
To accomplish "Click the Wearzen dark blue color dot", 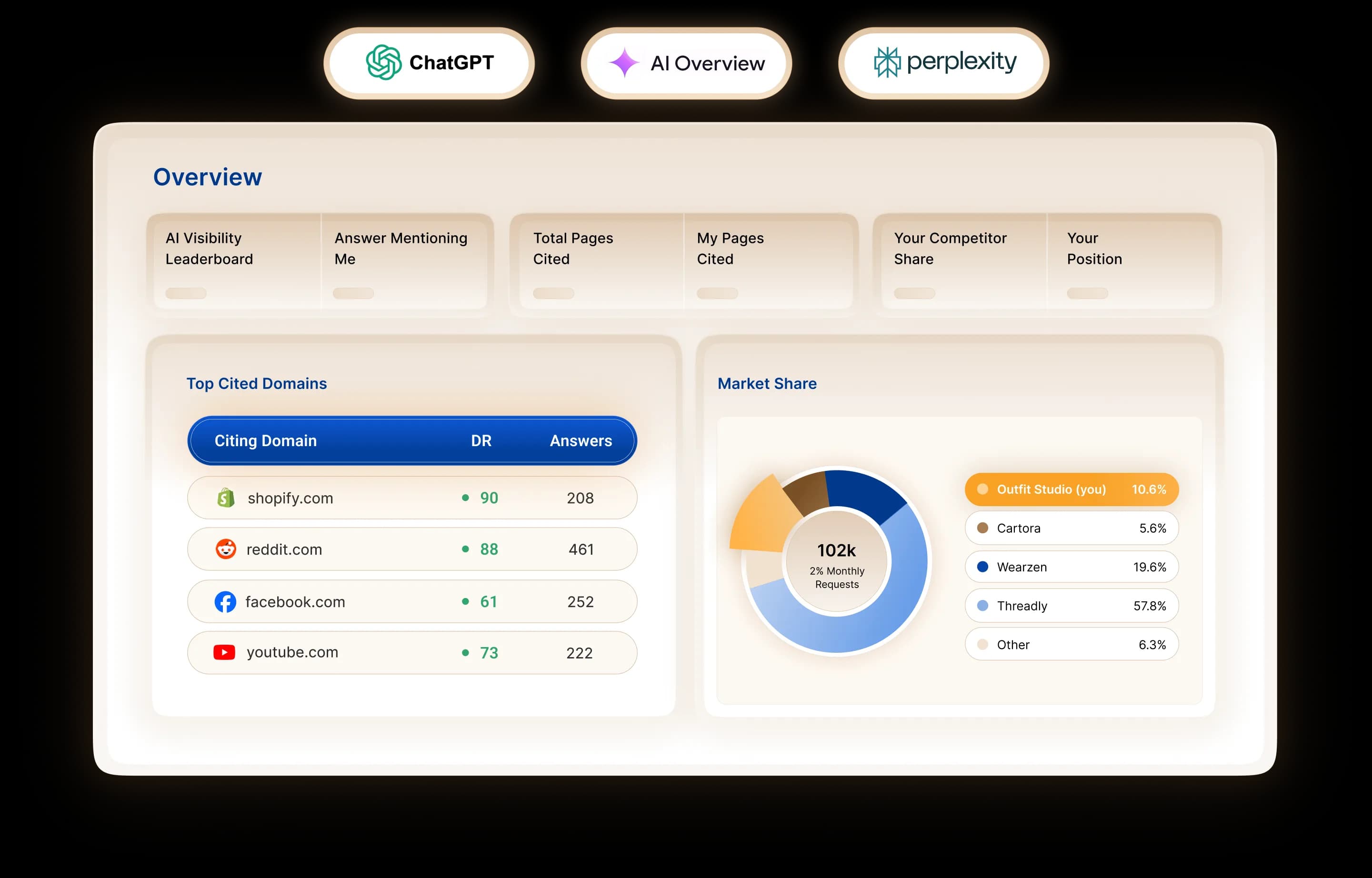I will tap(982, 567).
